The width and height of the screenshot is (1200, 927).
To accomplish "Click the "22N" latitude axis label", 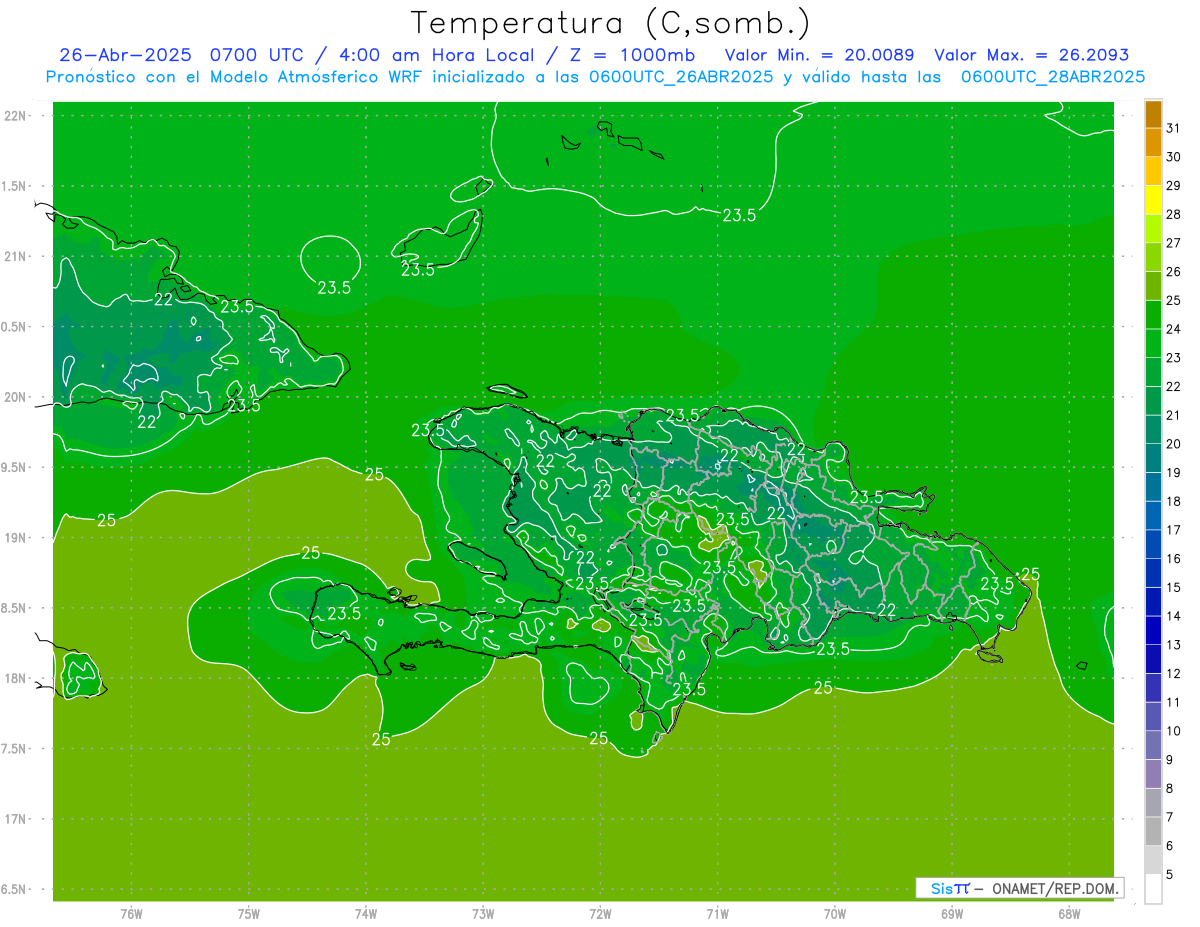I will 15,116.
